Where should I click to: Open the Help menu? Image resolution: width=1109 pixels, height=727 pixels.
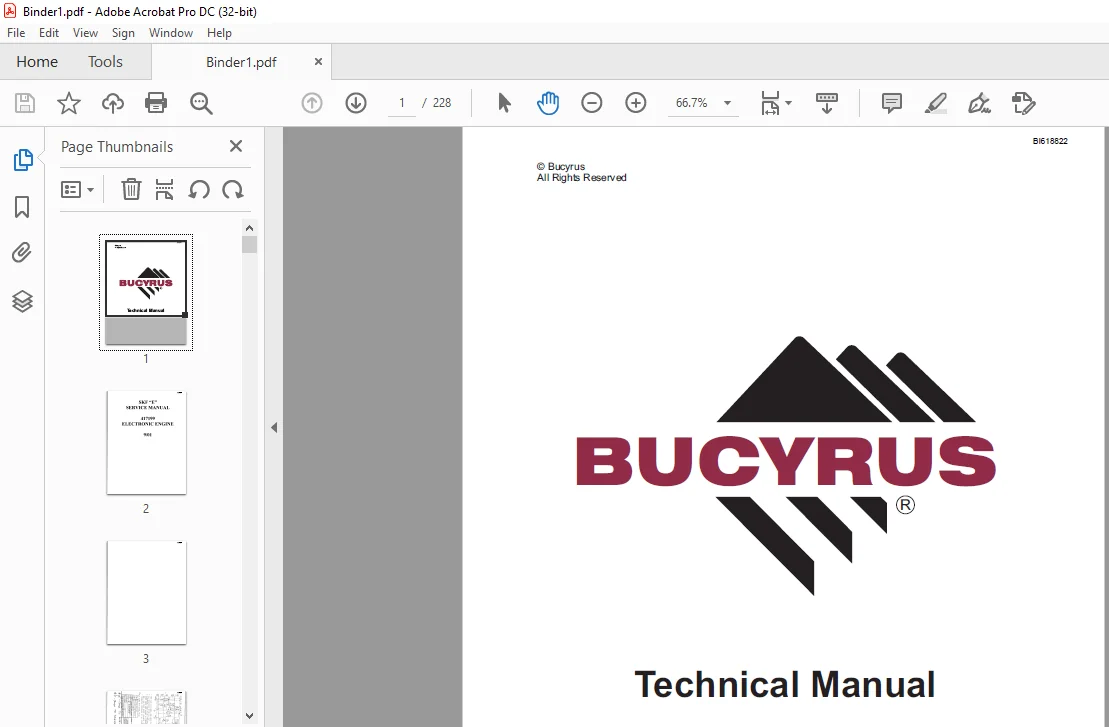pos(219,33)
